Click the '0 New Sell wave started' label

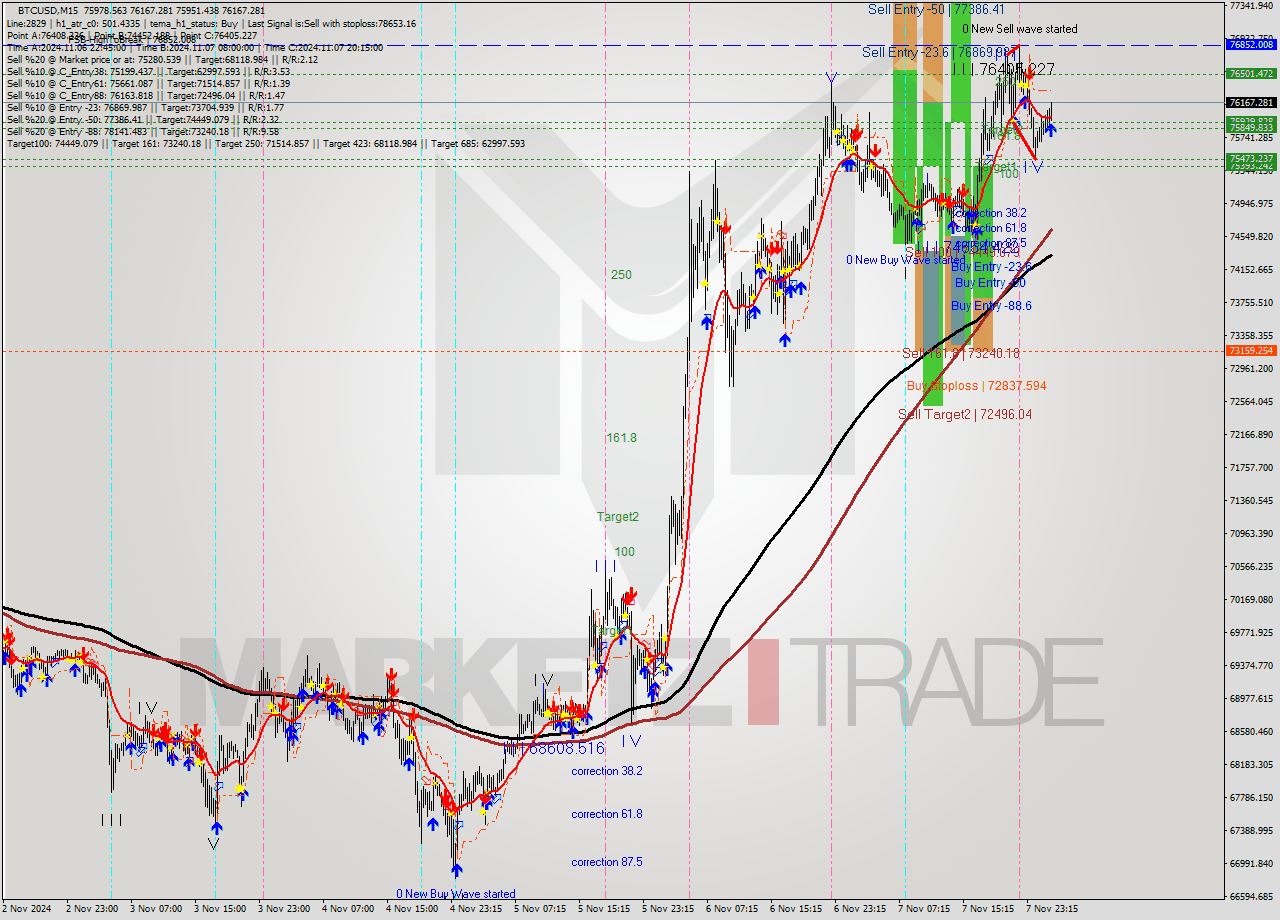pos(1020,29)
